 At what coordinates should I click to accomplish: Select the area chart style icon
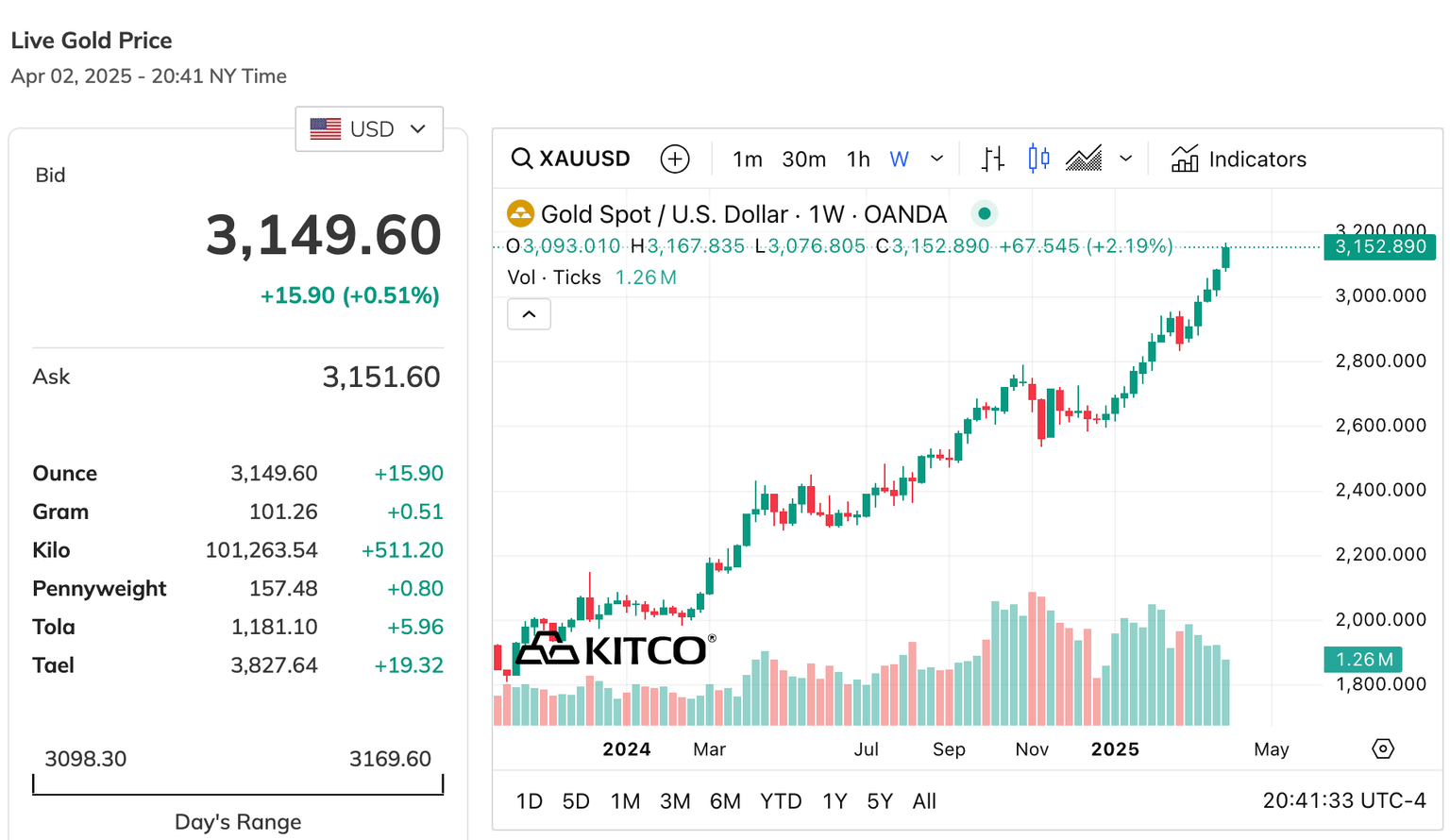pos(1084,159)
